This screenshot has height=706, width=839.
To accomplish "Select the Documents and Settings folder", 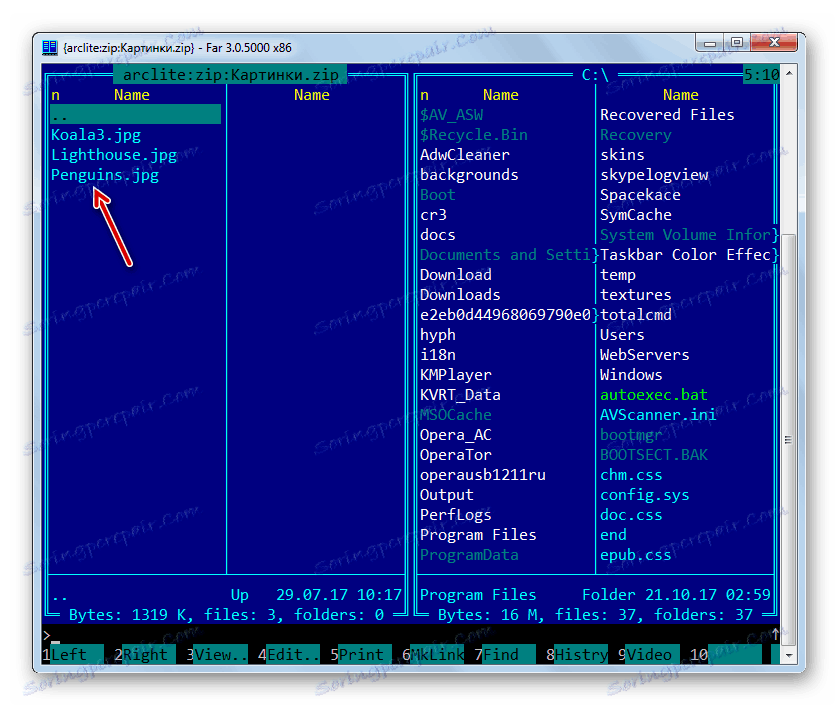I will [x=506, y=255].
